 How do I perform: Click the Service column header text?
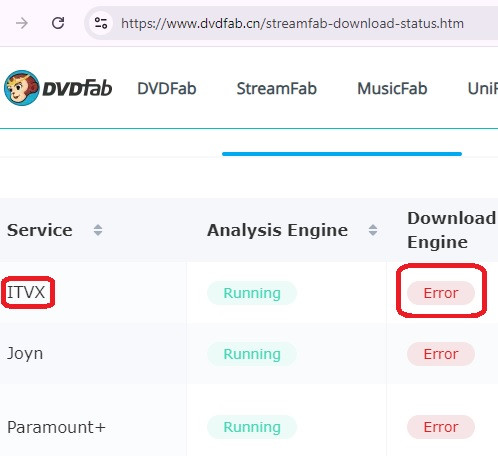click(x=40, y=230)
